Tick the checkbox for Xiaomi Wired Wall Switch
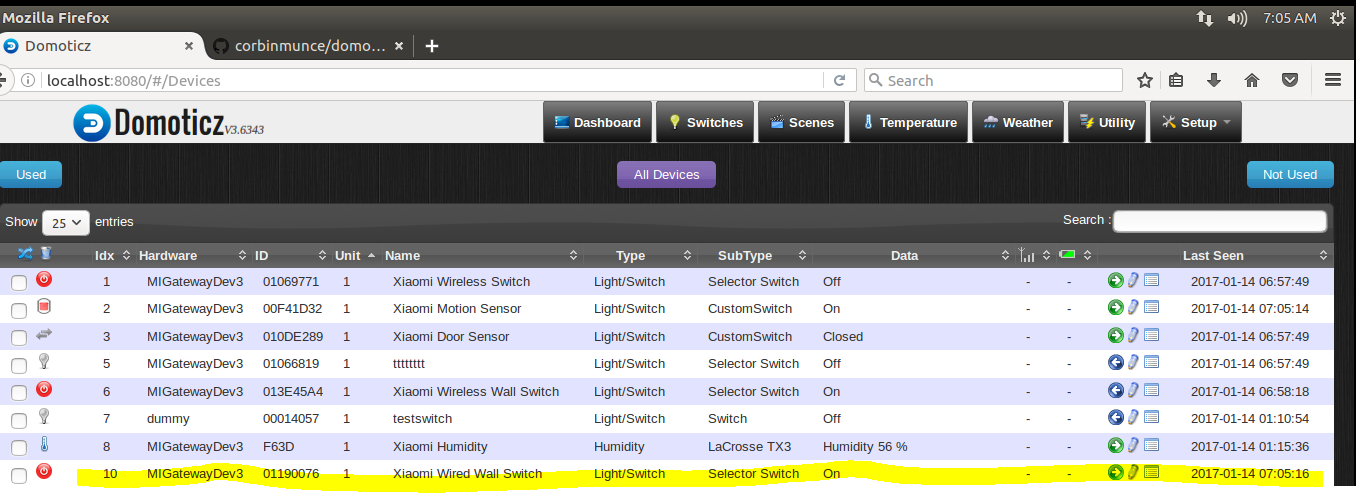The height and width of the screenshot is (493, 1356). point(19,475)
